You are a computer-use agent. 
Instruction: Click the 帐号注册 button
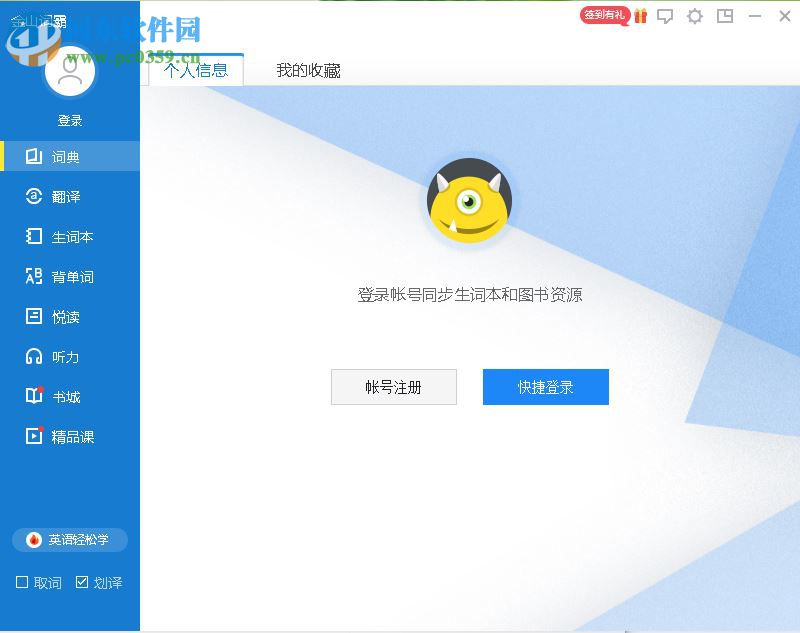tap(394, 387)
